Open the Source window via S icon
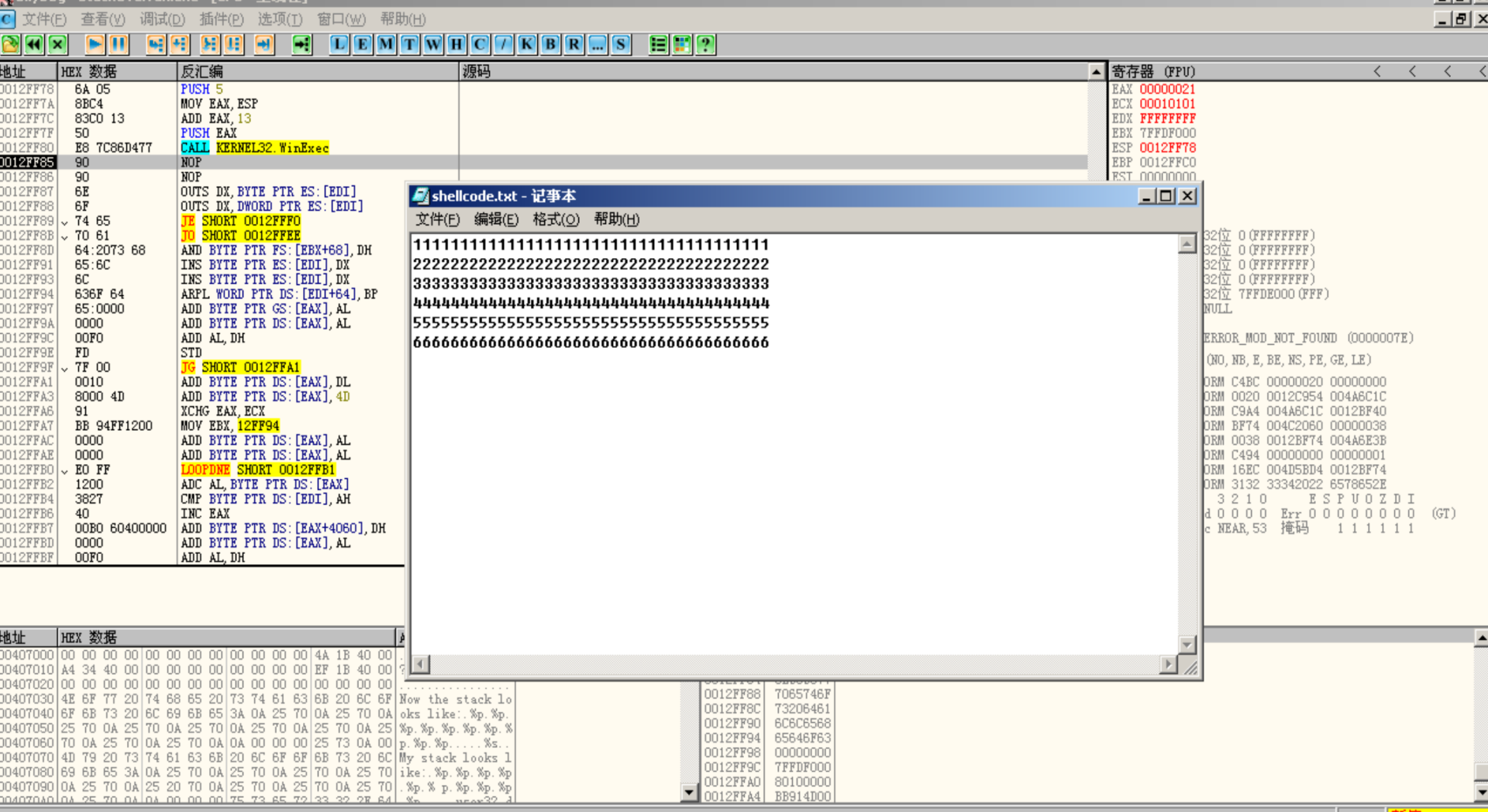 (621, 45)
